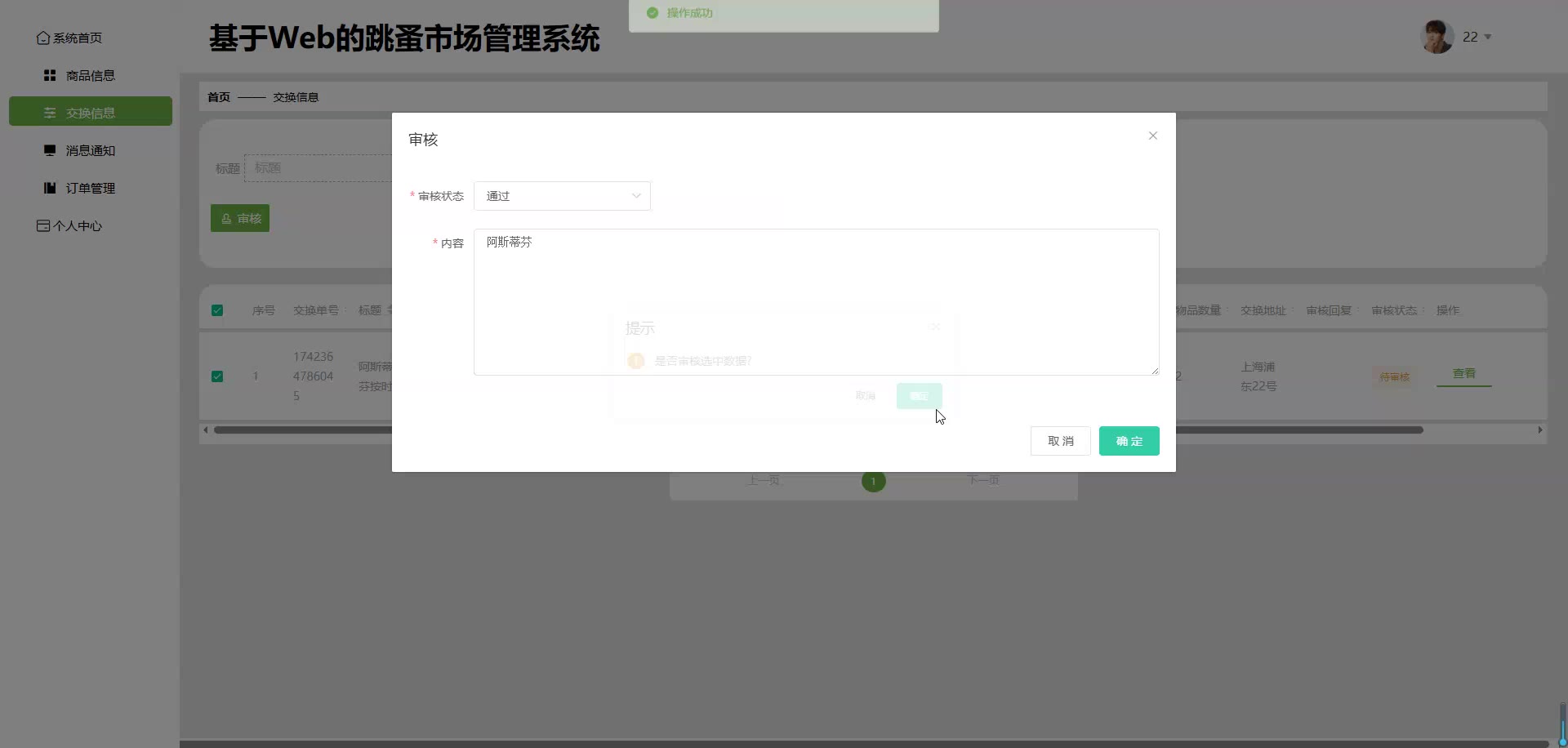
Task: Click the table scroll-right arrow
Action: point(1540,430)
